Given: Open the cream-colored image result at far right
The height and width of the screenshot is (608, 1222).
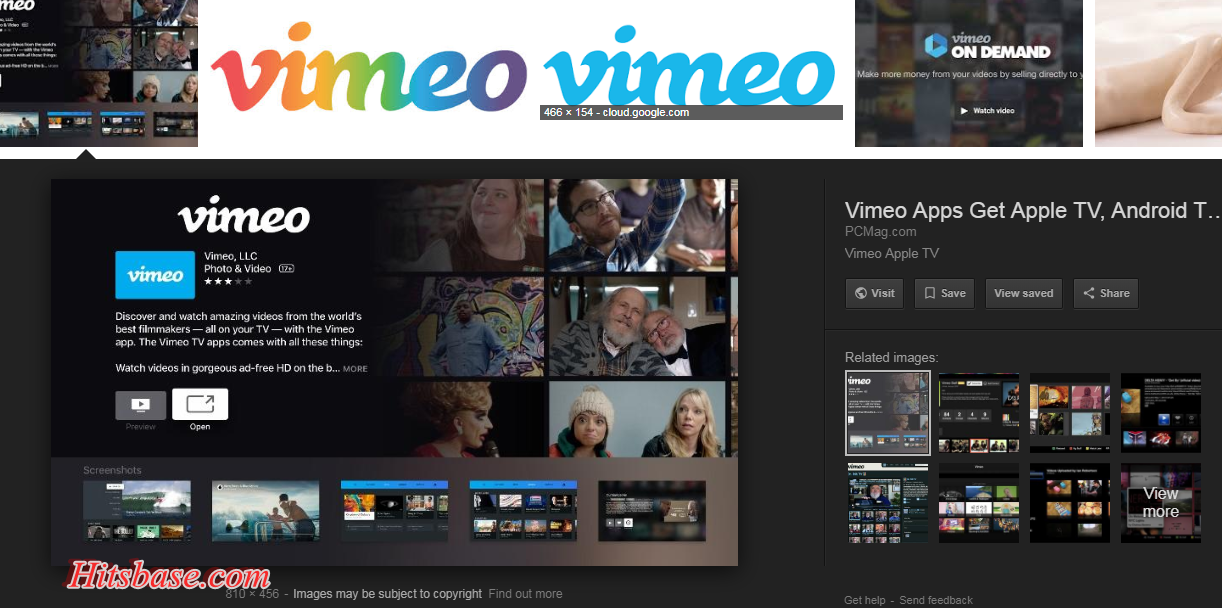Looking at the screenshot, I should click(x=1158, y=73).
